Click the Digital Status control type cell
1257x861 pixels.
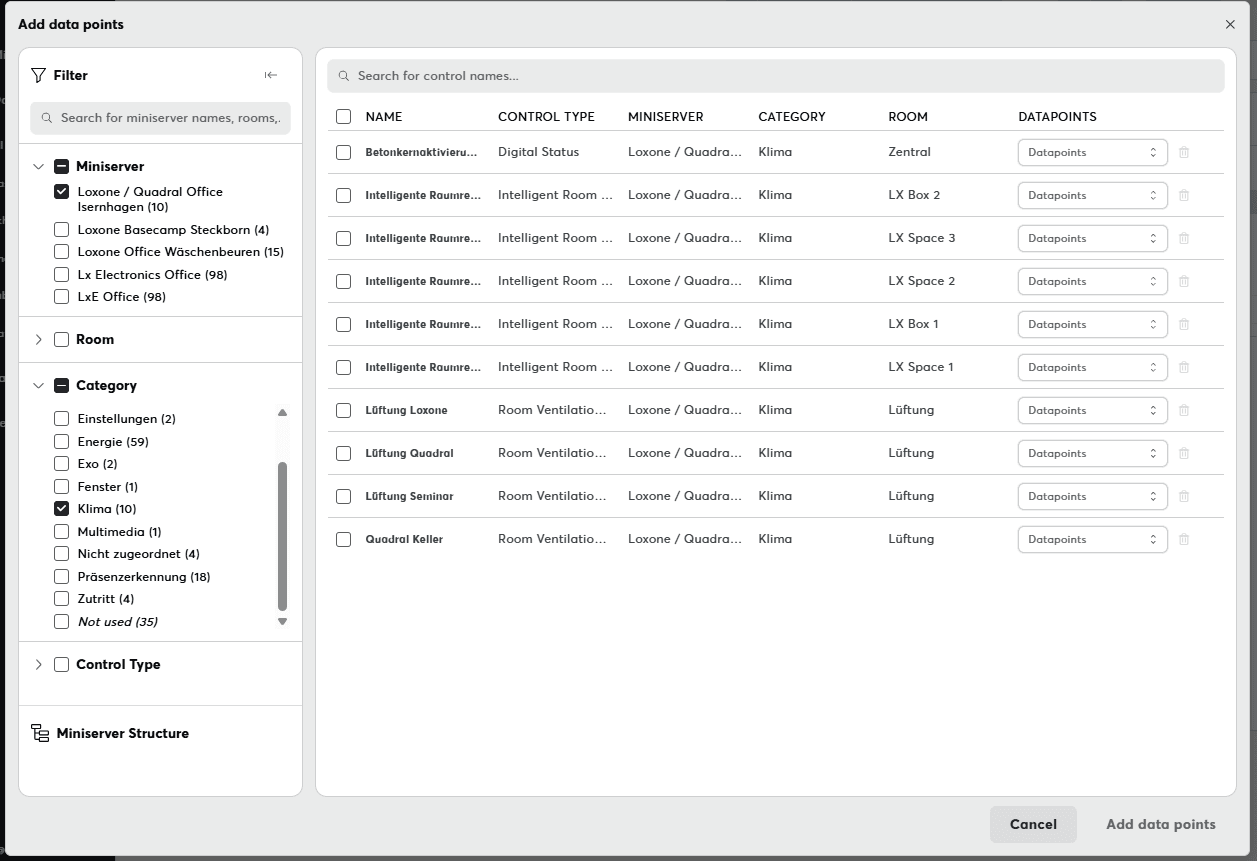click(x=538, y=152)
